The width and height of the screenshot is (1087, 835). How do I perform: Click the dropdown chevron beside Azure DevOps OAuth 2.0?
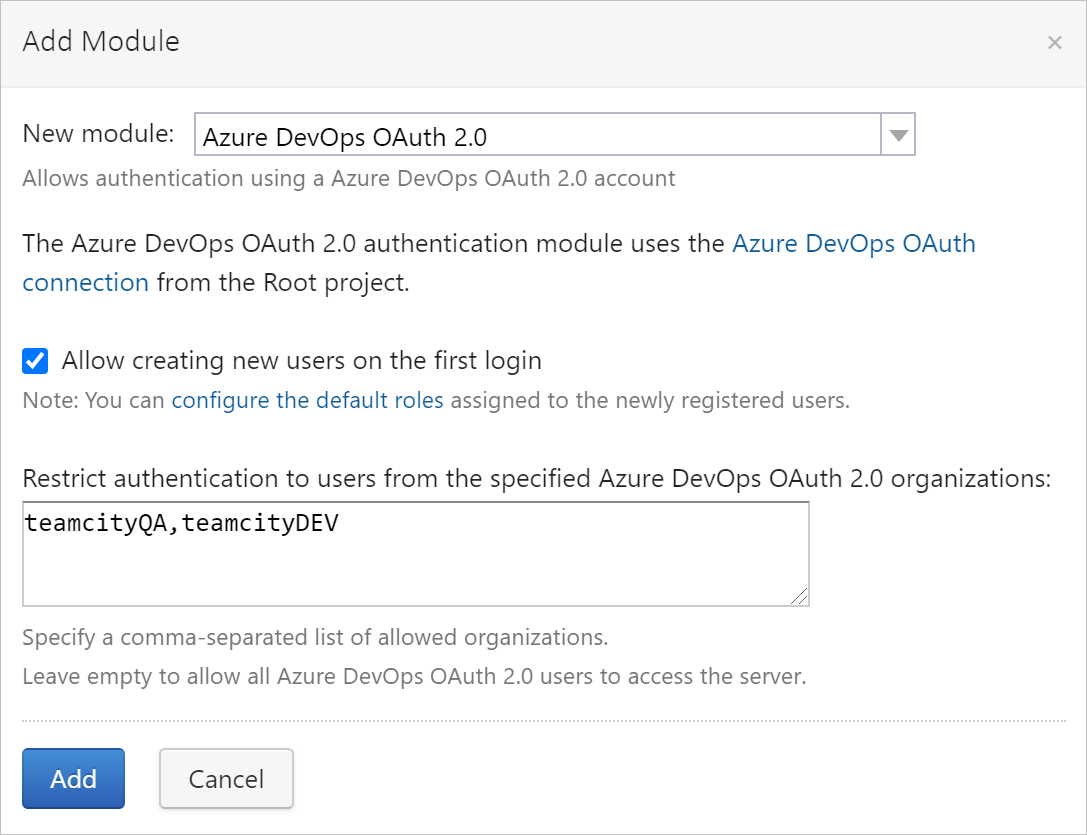pos(897,133)
